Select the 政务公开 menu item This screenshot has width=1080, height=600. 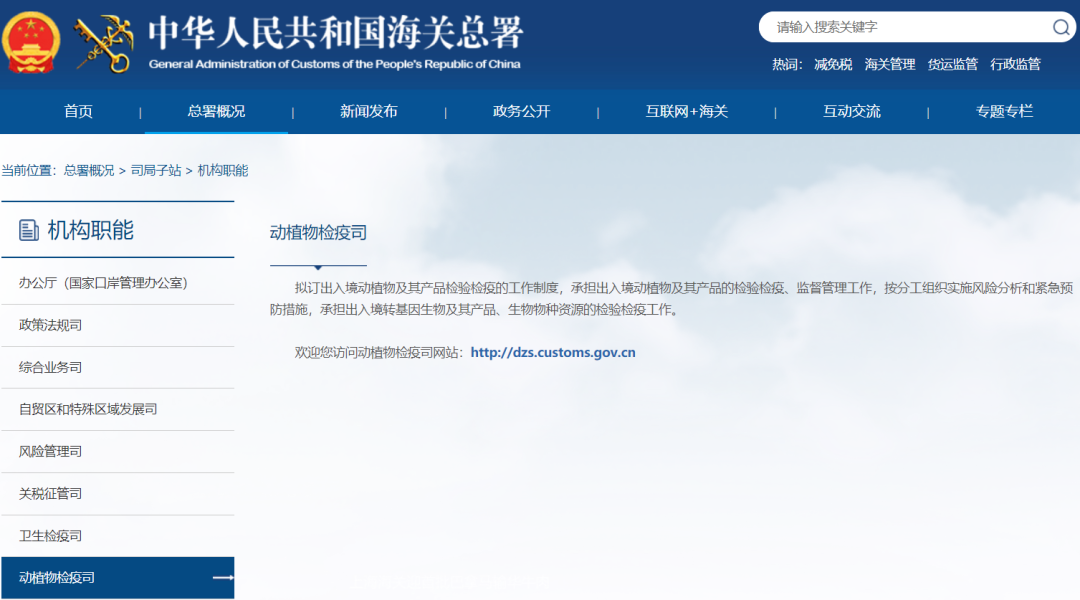coord(521,112)
